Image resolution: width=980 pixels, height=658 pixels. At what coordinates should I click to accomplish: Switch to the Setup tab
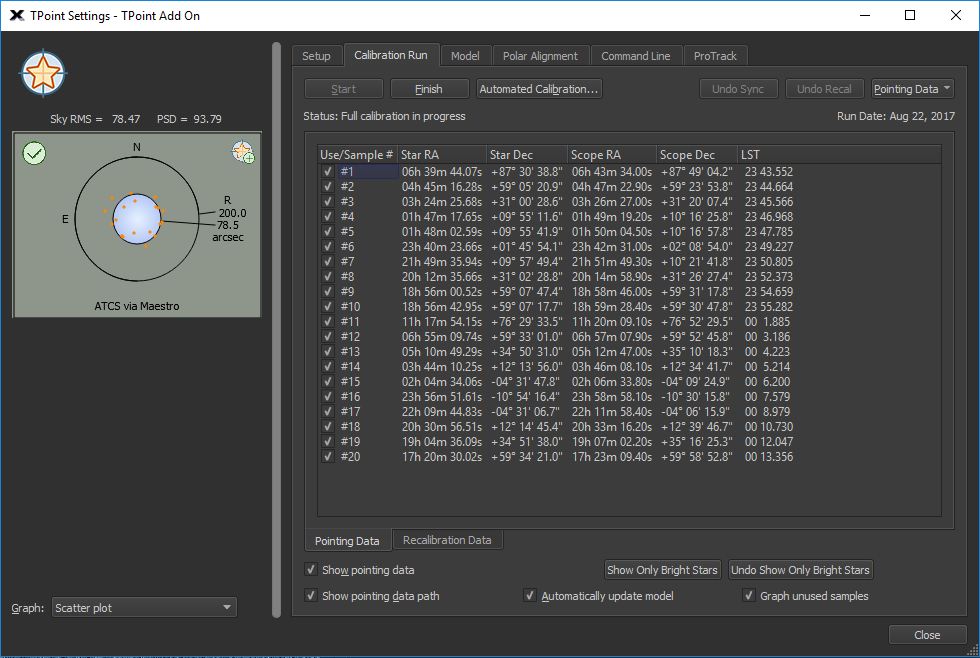click(x=316, y=56)
